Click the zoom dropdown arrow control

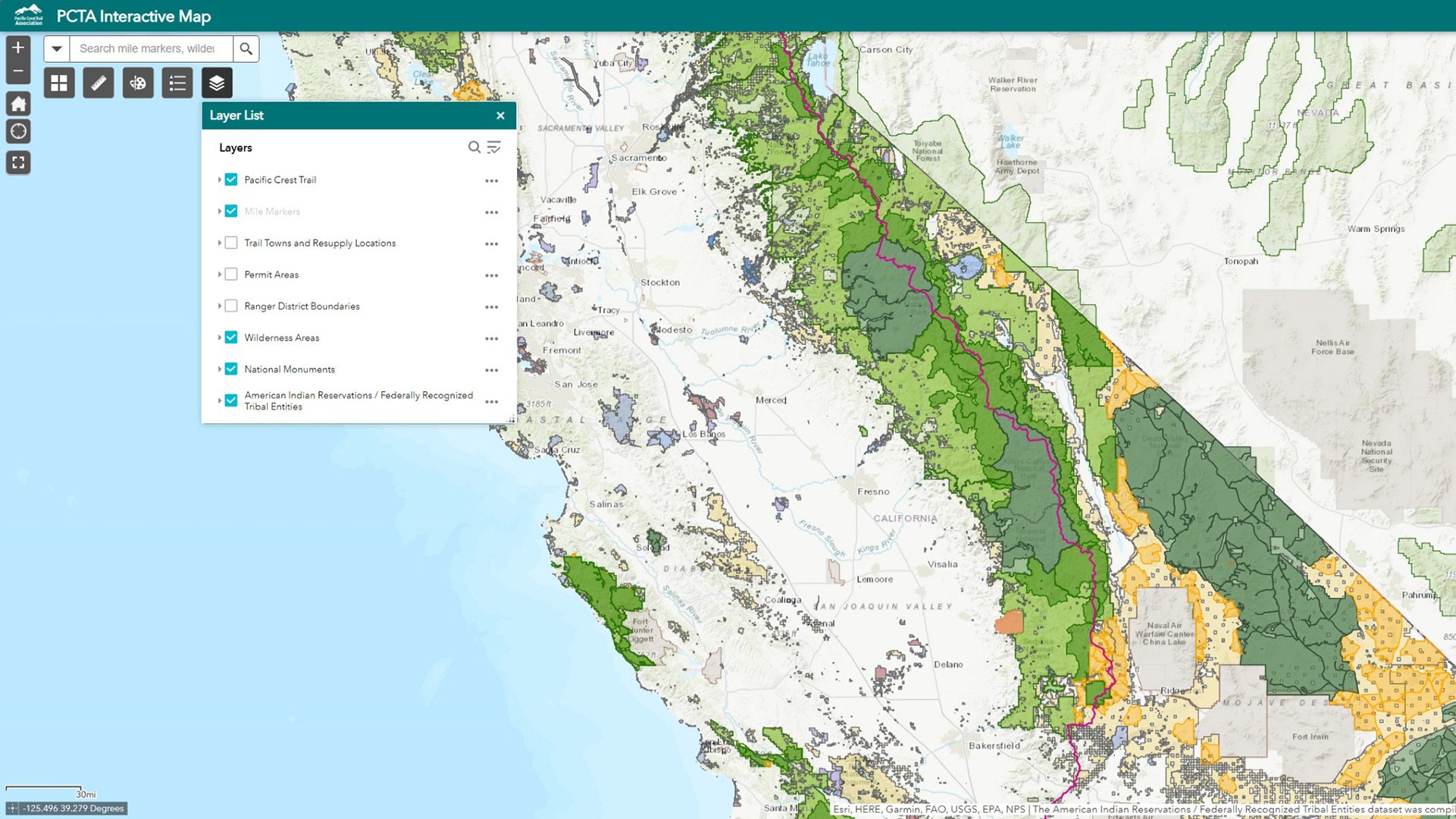(57, 47)
